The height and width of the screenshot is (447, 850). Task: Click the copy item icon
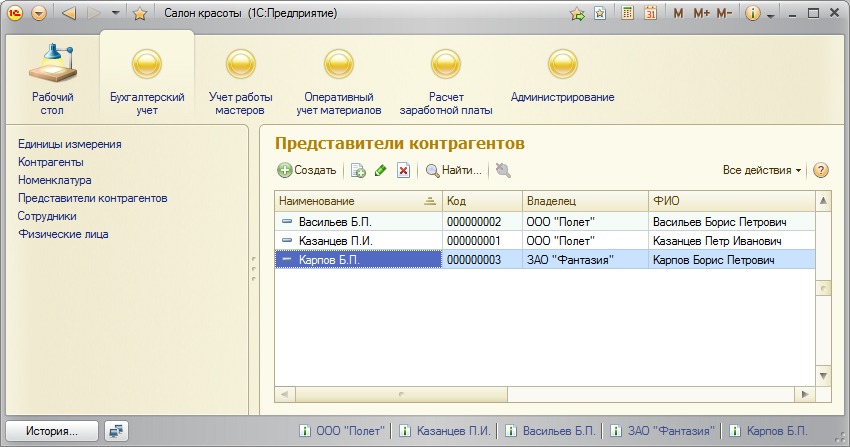click(x=358, y=171)
